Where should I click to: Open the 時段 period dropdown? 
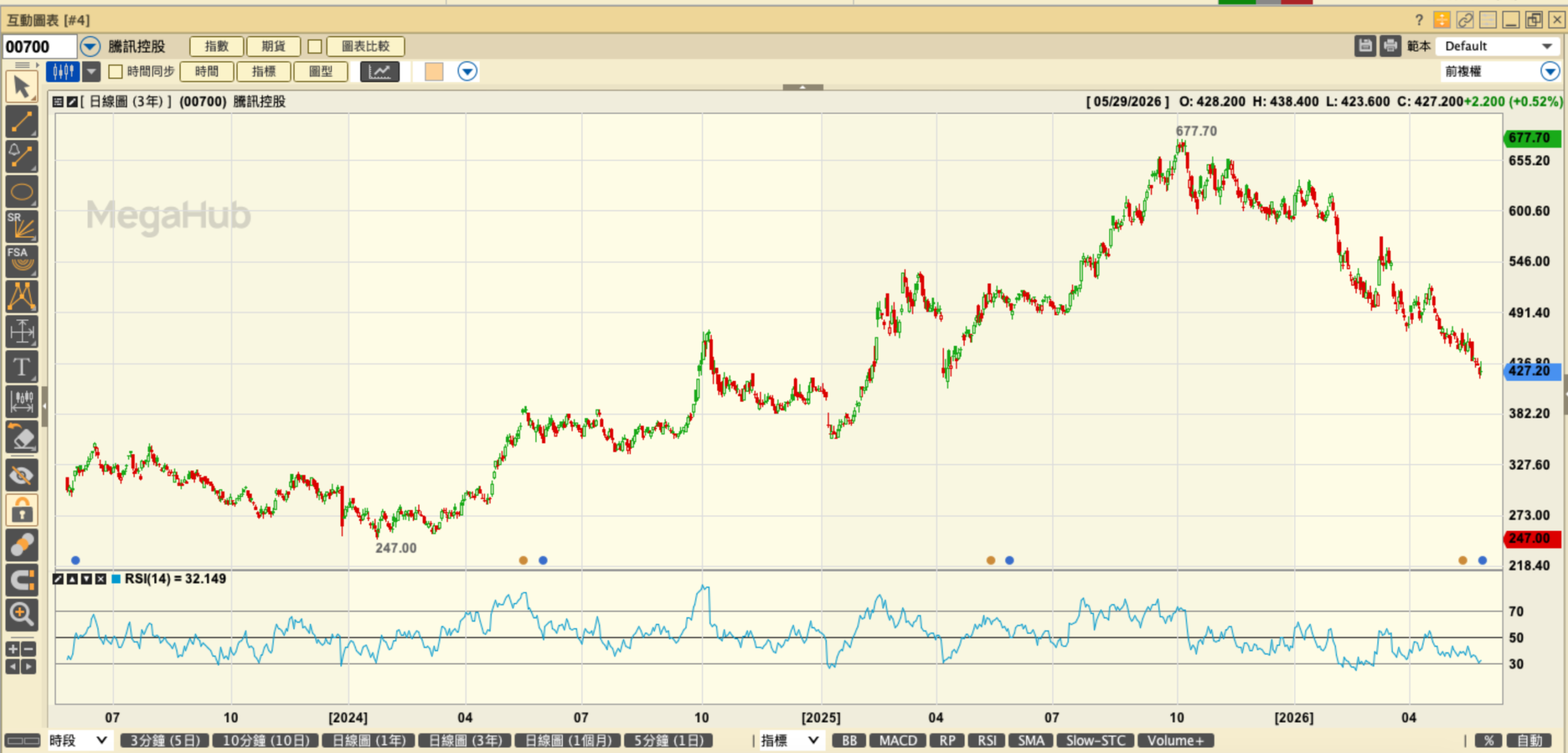78,741
